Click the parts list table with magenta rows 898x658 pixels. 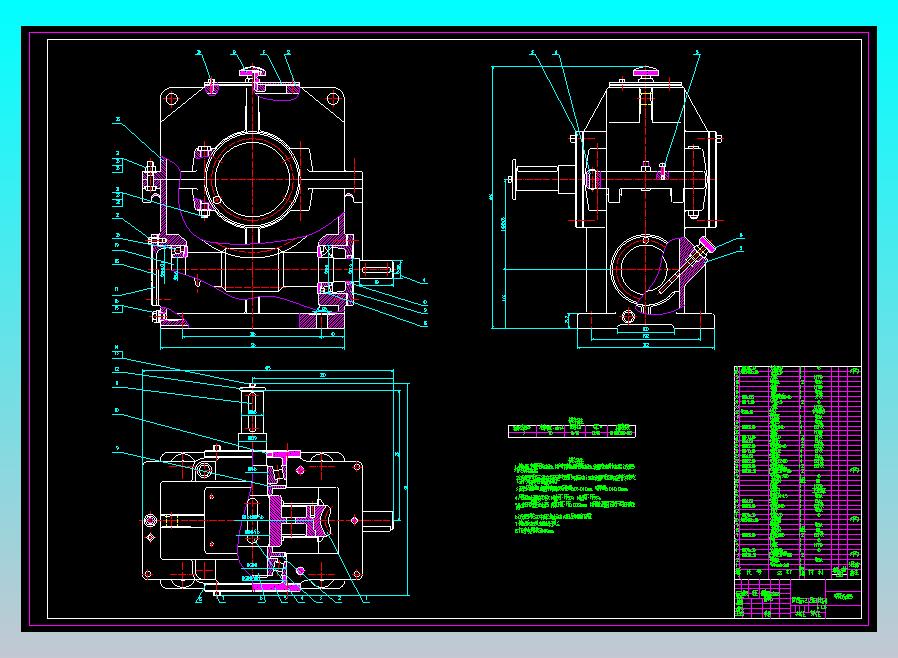click(x=797, y=472)
